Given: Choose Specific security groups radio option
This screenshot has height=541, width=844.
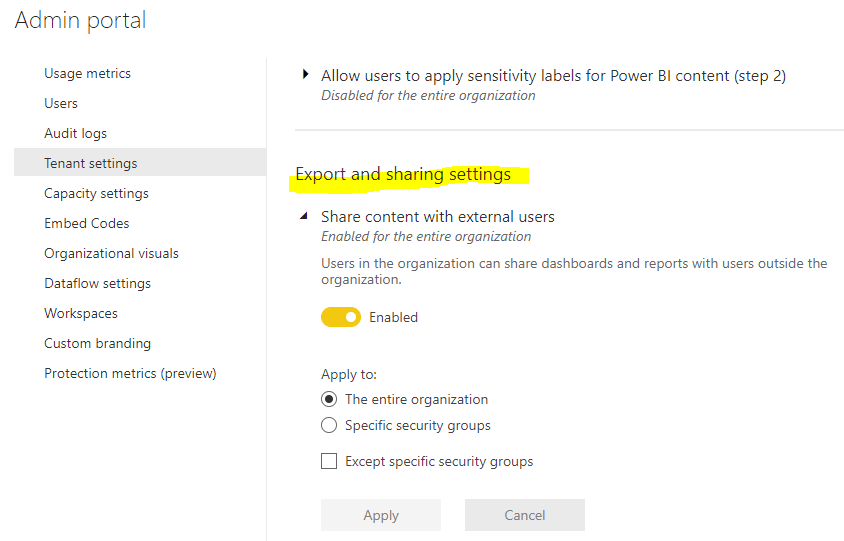Looking at the screenshot, I should (x=330, y=425).
